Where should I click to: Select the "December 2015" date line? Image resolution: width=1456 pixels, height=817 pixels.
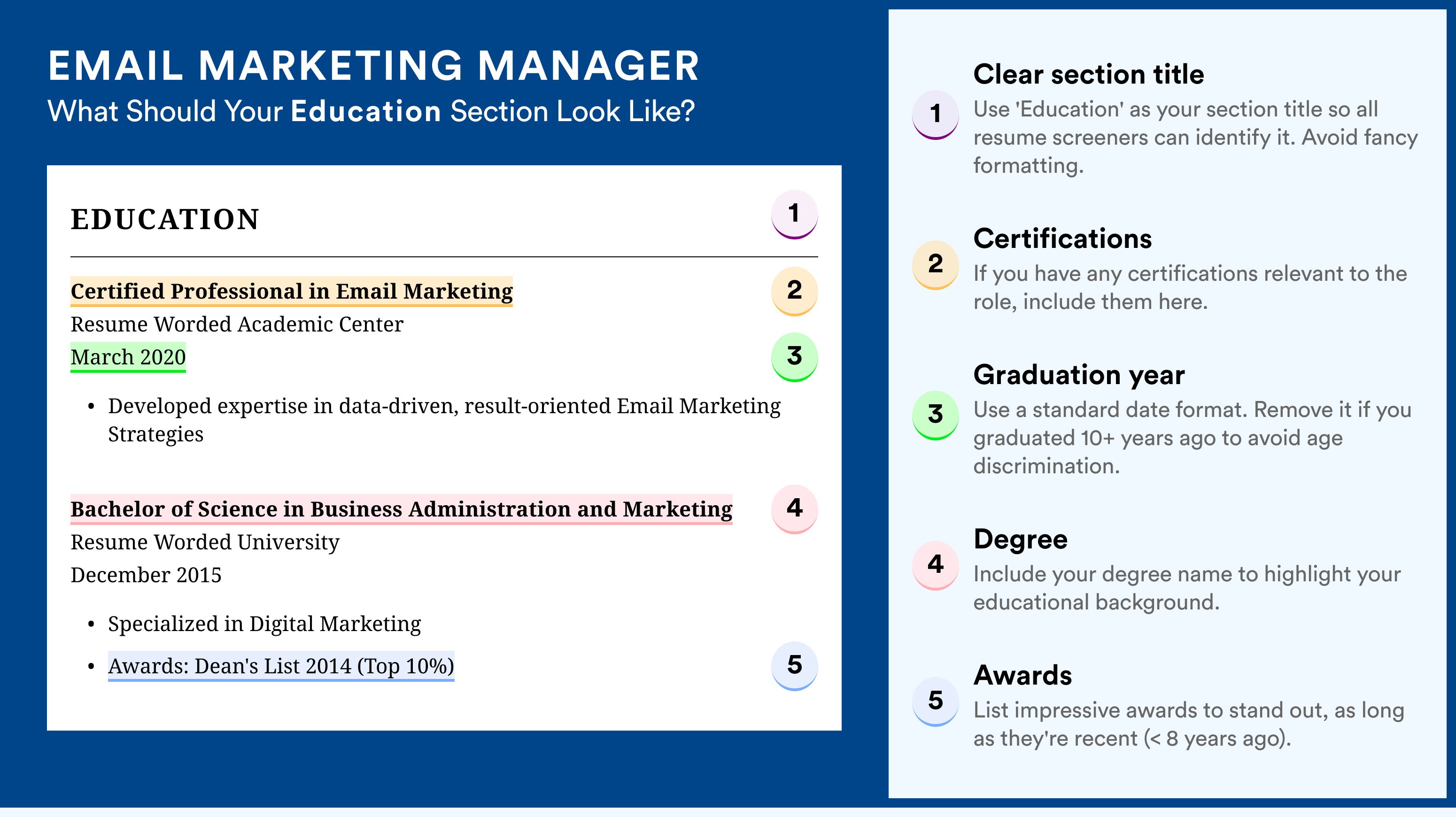[146, 575]
